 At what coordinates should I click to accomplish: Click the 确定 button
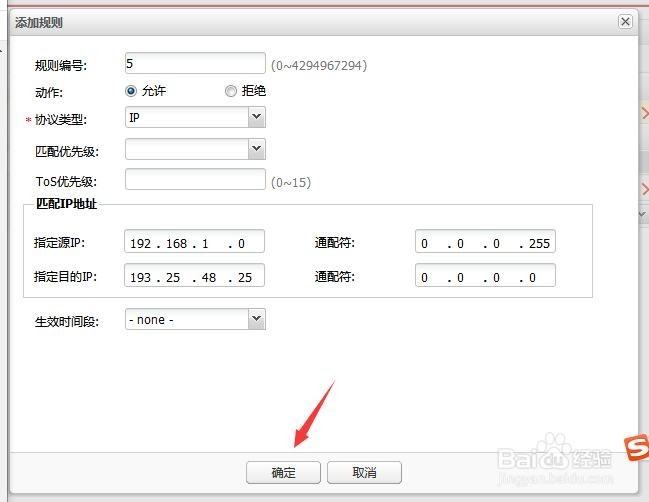click(x=283, y=472)
